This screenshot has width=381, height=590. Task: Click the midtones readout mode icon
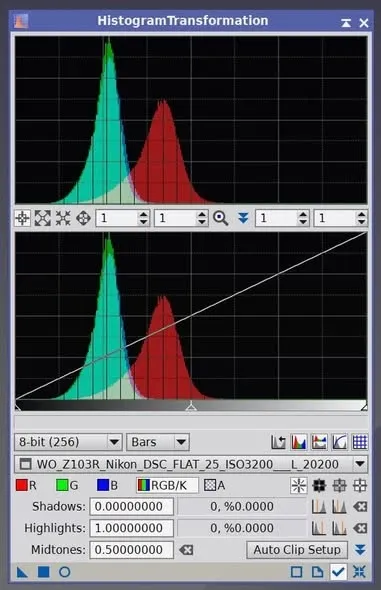[339, 485]
